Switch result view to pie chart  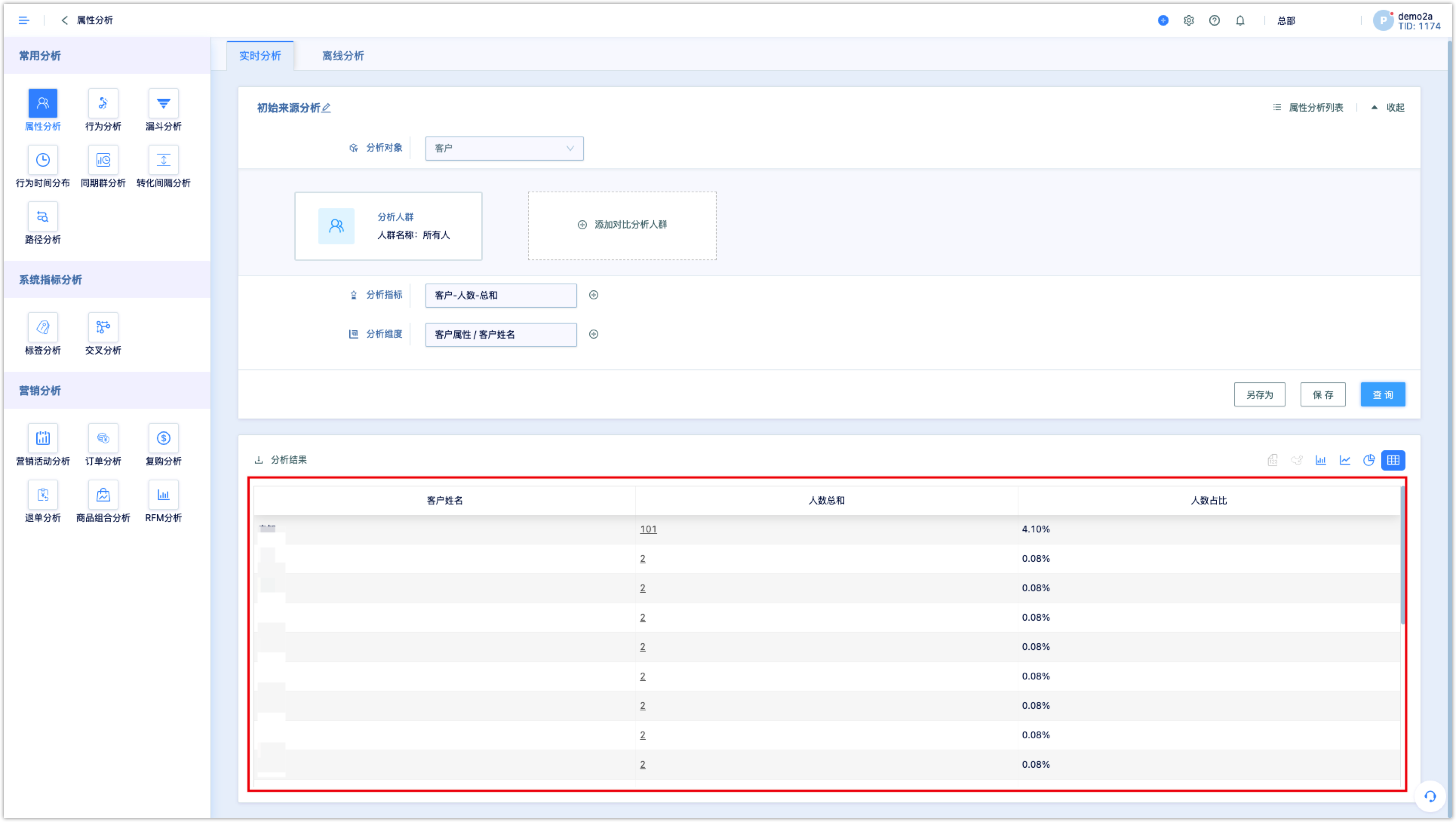click(1369, 460)
